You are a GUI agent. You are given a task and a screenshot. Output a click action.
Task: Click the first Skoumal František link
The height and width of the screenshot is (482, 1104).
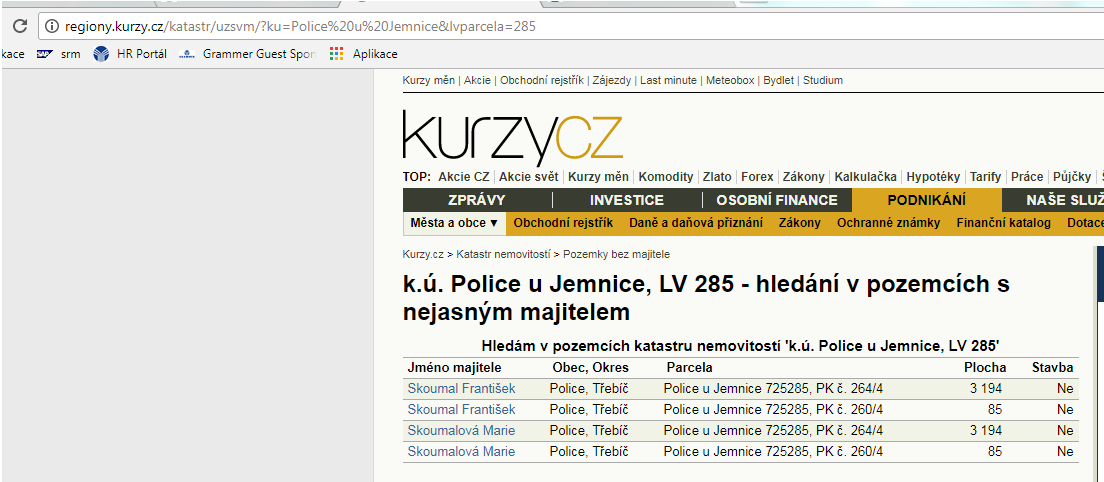[461, 389]
